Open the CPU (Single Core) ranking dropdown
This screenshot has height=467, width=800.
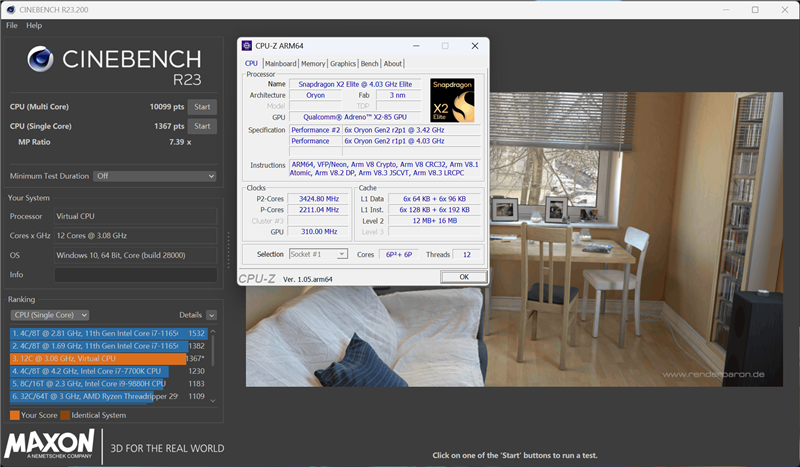pyautogui.click(x=49, y=315)
